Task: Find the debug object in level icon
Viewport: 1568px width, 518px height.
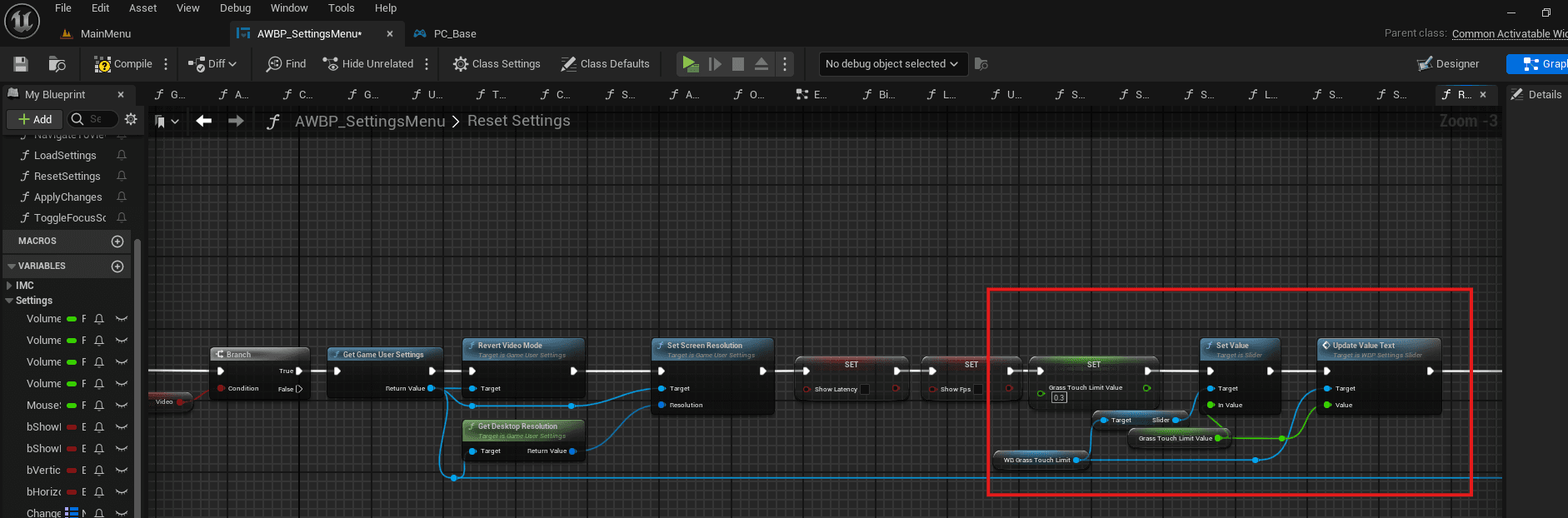Action: tap(981, 64)
